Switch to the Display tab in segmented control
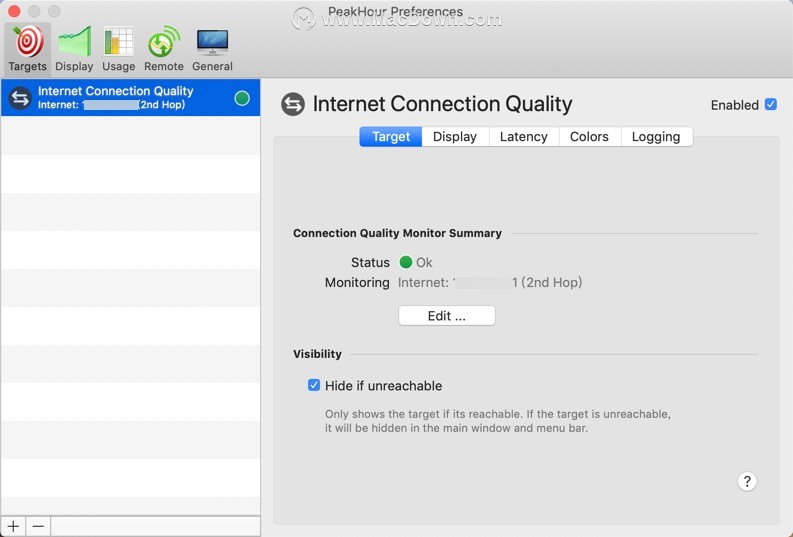793x537 pixels. click(455, 137)
